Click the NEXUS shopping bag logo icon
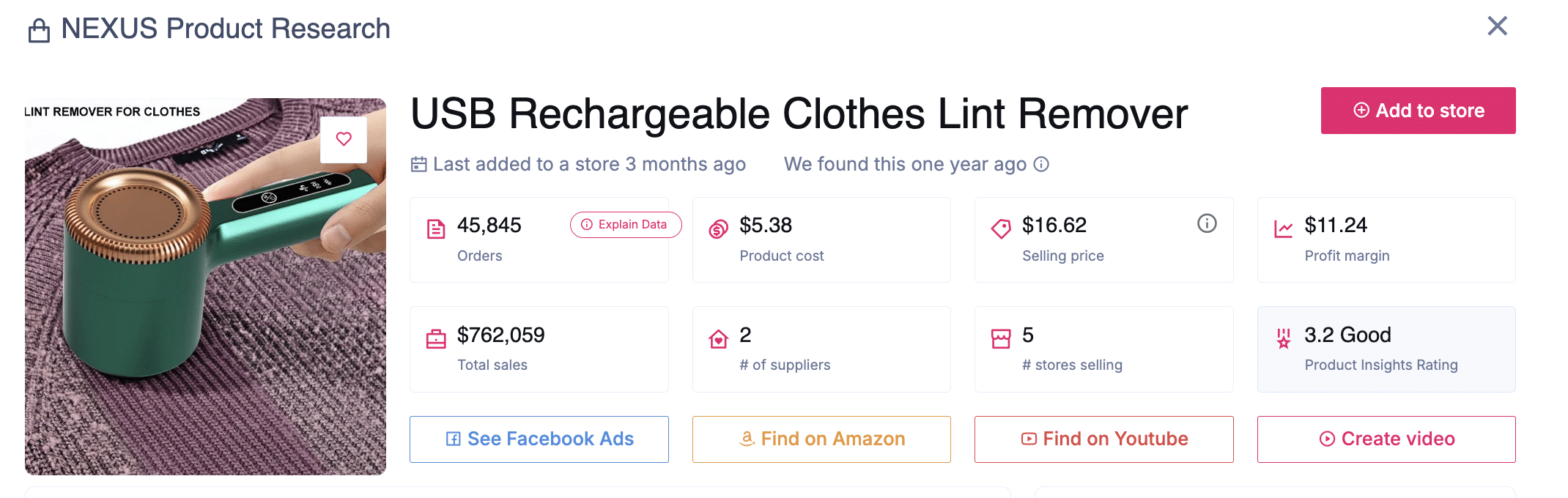Viewport: 1568px width, 498px height. 39,31
